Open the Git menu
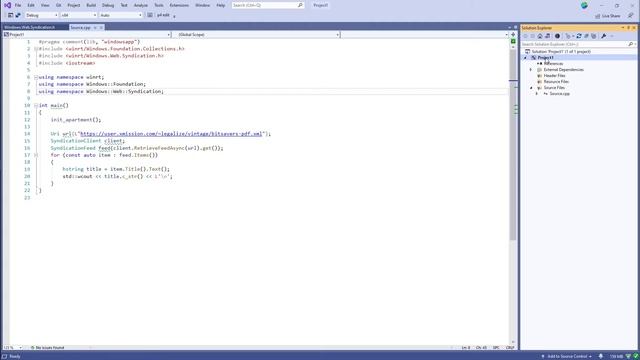The height and width of the screenshot is (360, 640). pos(58,5)
